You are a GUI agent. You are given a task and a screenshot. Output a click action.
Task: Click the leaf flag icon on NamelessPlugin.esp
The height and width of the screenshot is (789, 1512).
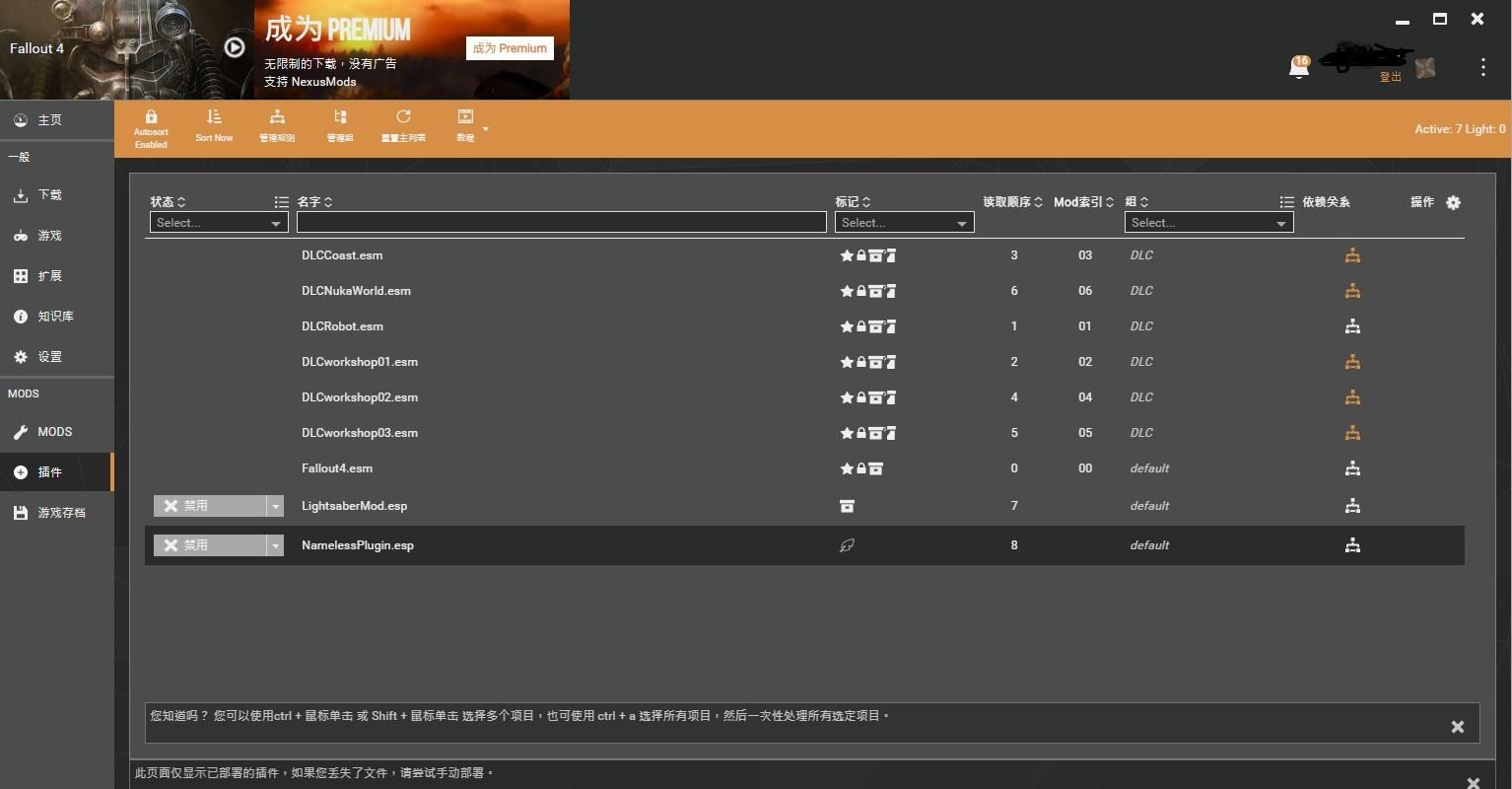click(x=847, y=545)
